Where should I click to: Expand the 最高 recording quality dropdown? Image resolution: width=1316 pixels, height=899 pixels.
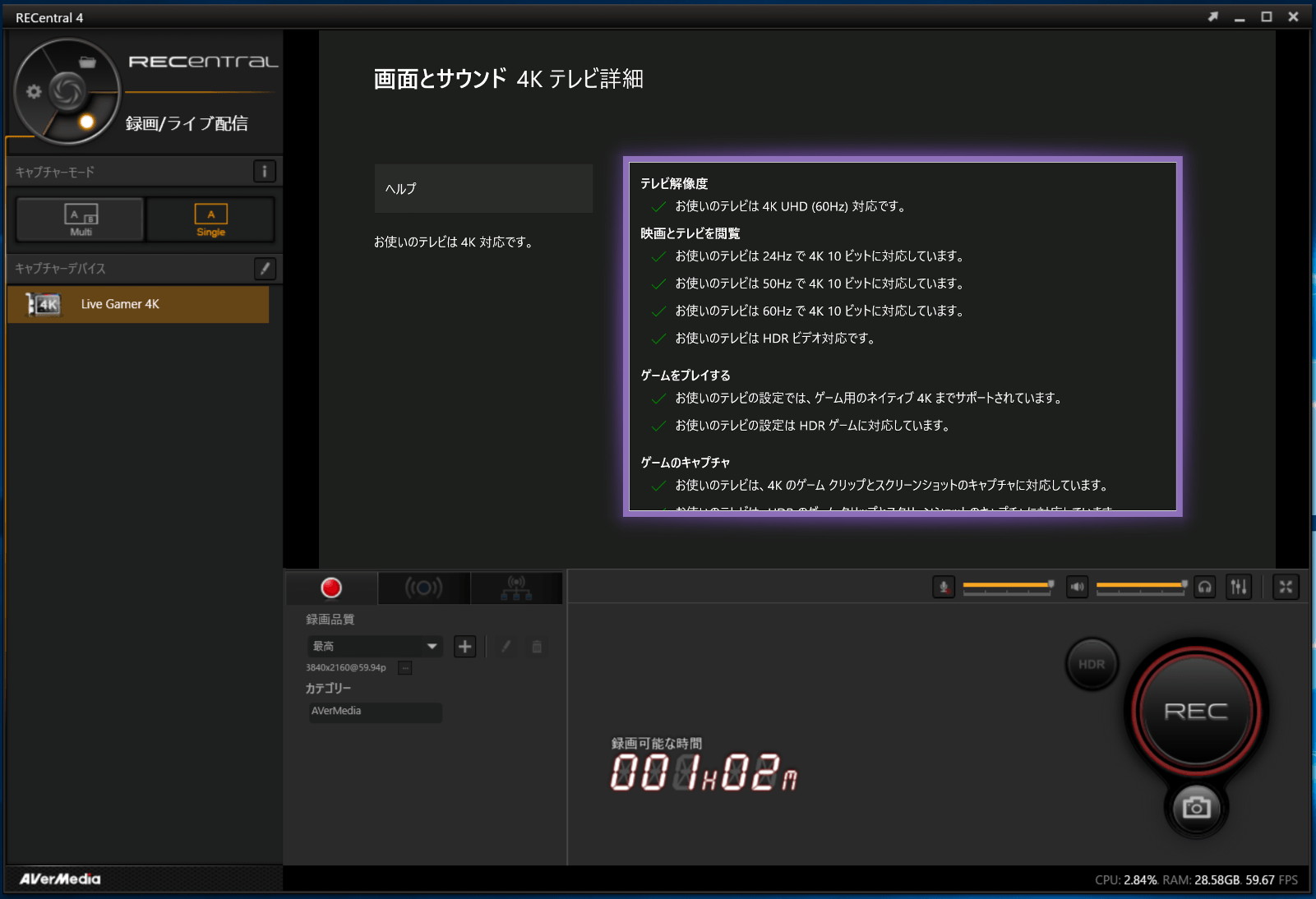click(x=375, y=647)
